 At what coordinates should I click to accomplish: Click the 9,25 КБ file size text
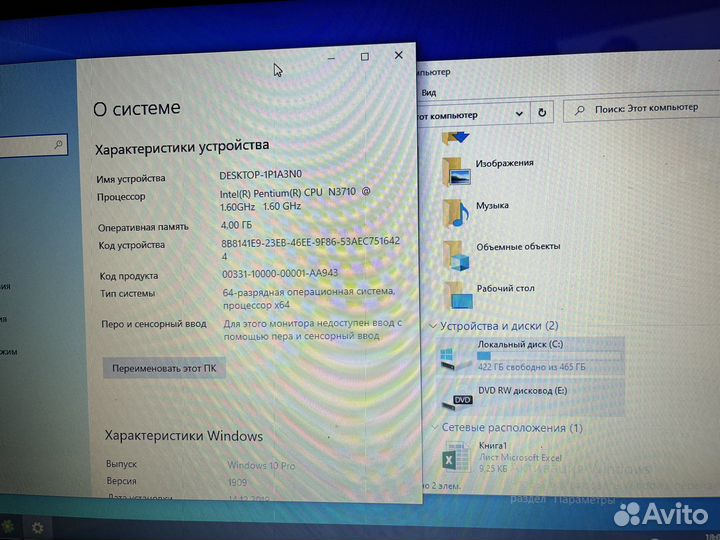(493, 468)
